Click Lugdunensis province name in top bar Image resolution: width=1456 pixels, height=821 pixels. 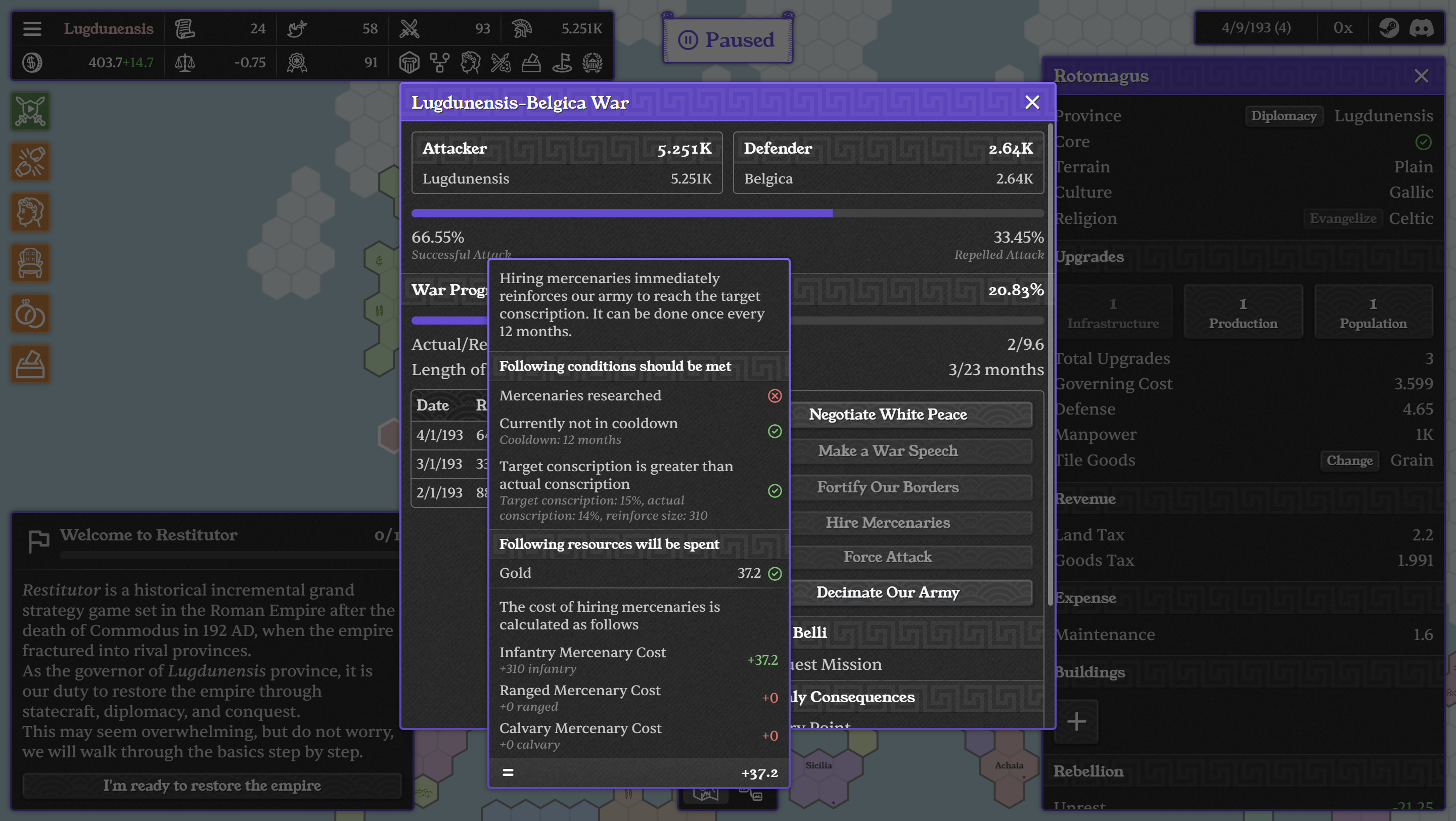108,28
